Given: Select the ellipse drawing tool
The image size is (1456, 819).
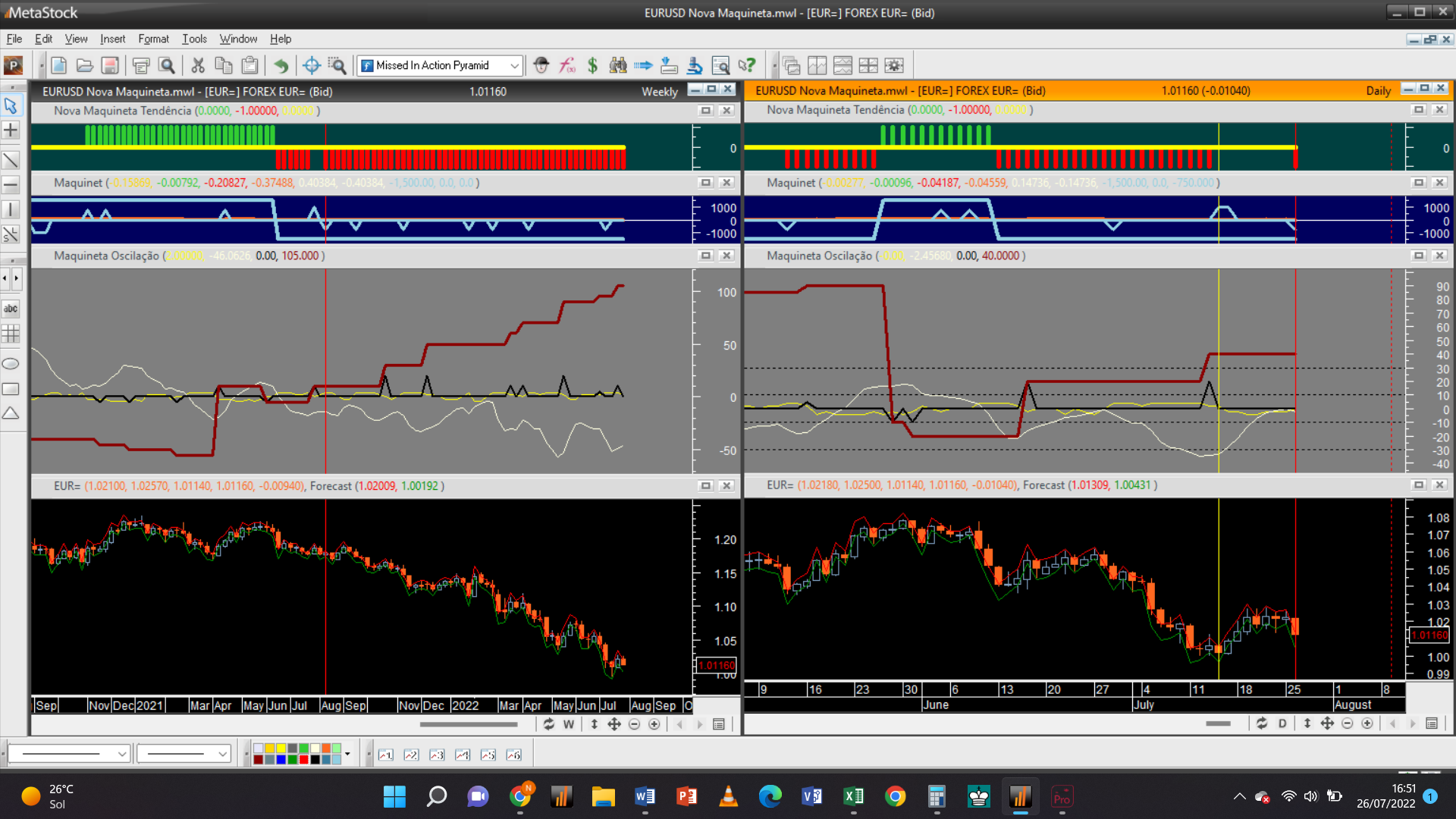Looking at the screenshot, I should click(11, 364).
